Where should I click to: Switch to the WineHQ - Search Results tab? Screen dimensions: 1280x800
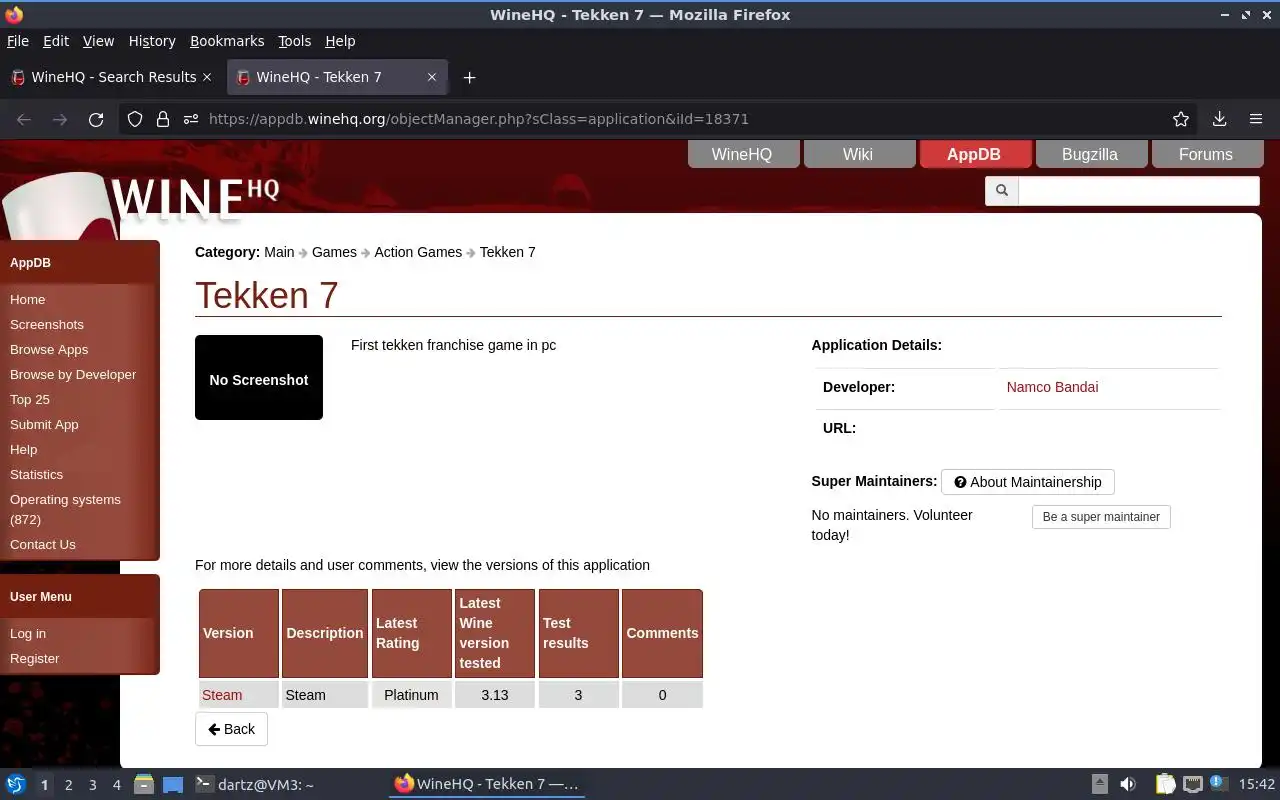(x=110, y=77)
